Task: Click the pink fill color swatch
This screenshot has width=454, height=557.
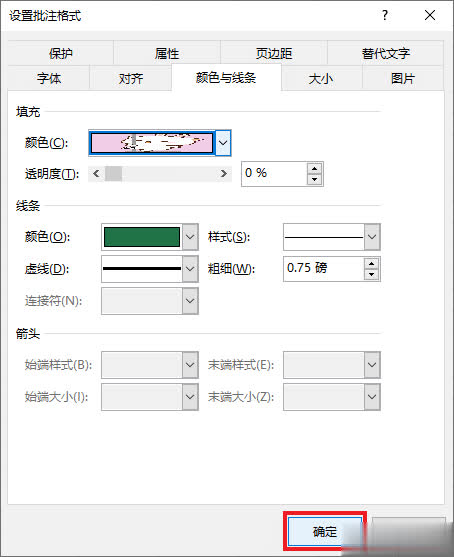Action: tap(152, 143)
